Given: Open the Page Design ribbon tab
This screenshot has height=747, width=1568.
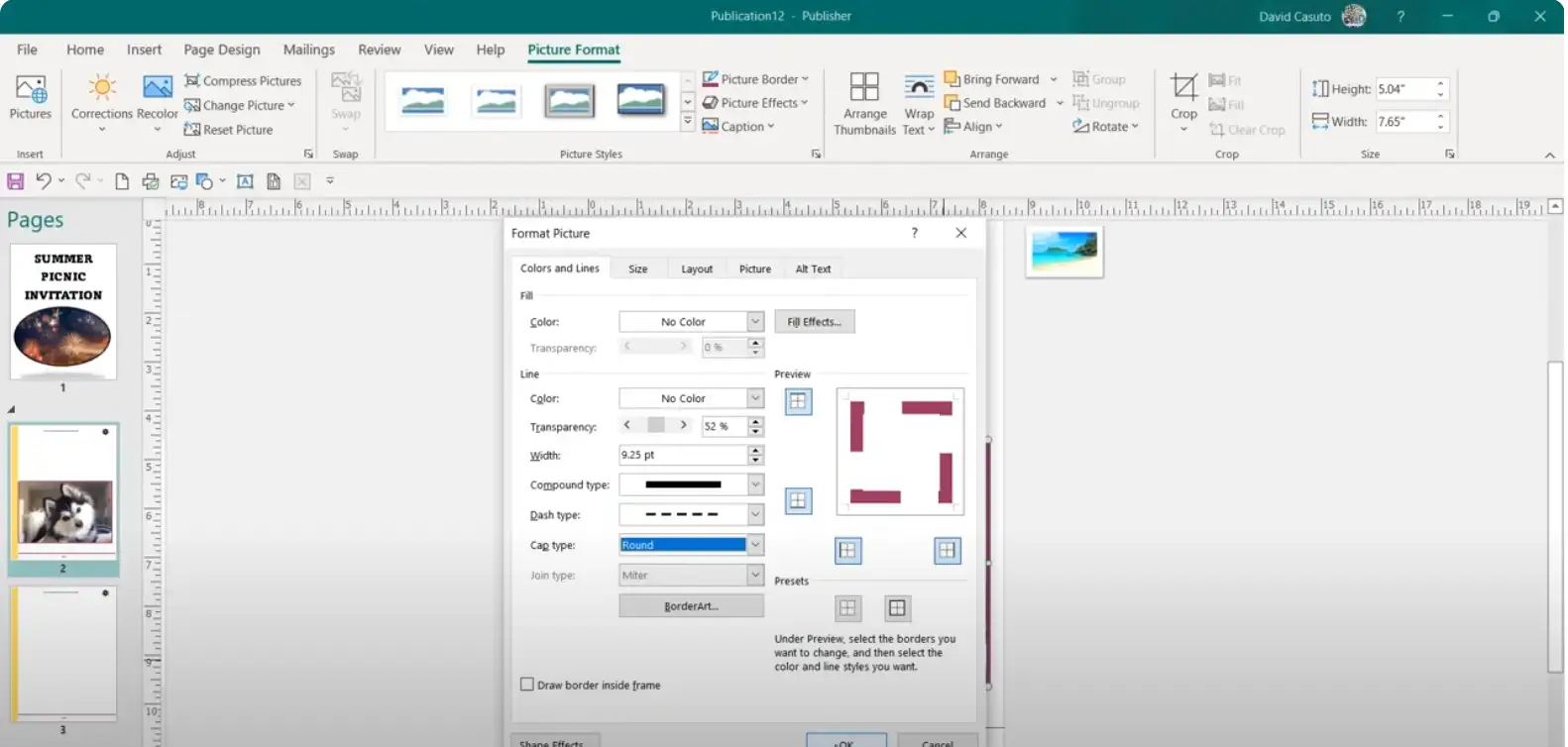Looking at the screenshot, I should pyautogui.click(x=222, y=50).
